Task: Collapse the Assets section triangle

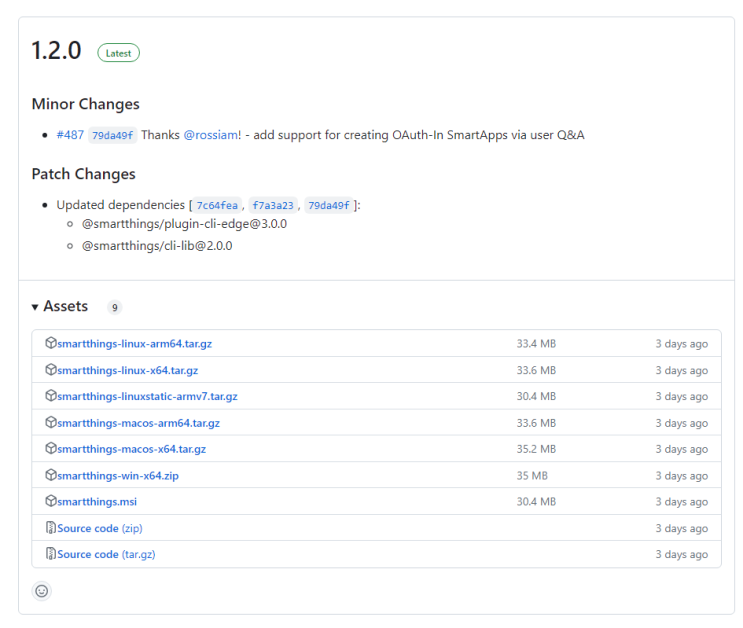Action: click(35, 307)
